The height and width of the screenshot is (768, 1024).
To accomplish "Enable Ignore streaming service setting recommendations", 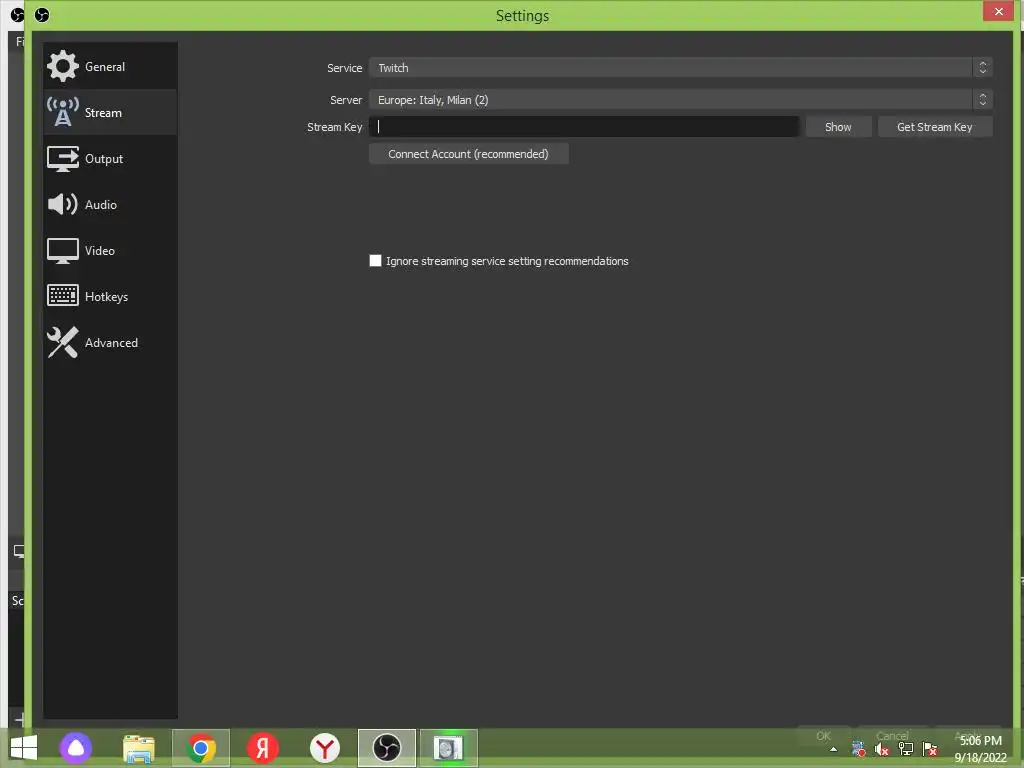I will click(376, 261).
